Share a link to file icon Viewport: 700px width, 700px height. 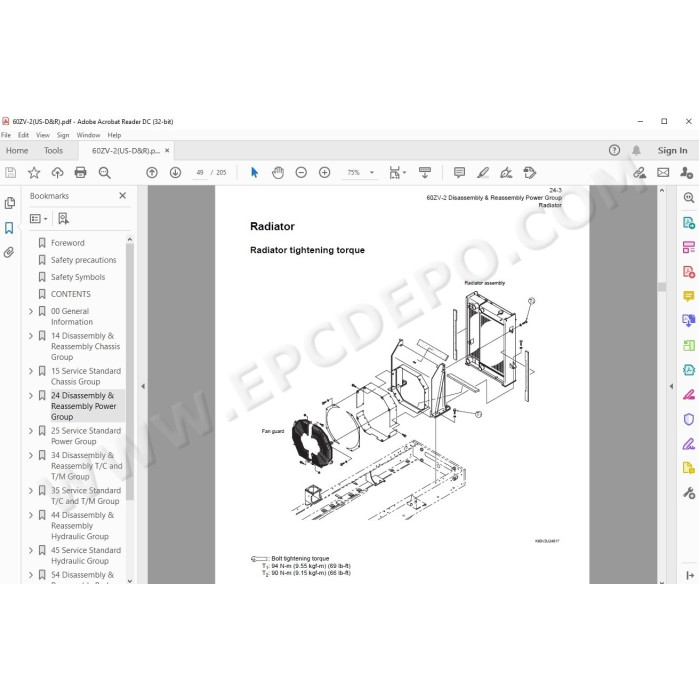639,173
